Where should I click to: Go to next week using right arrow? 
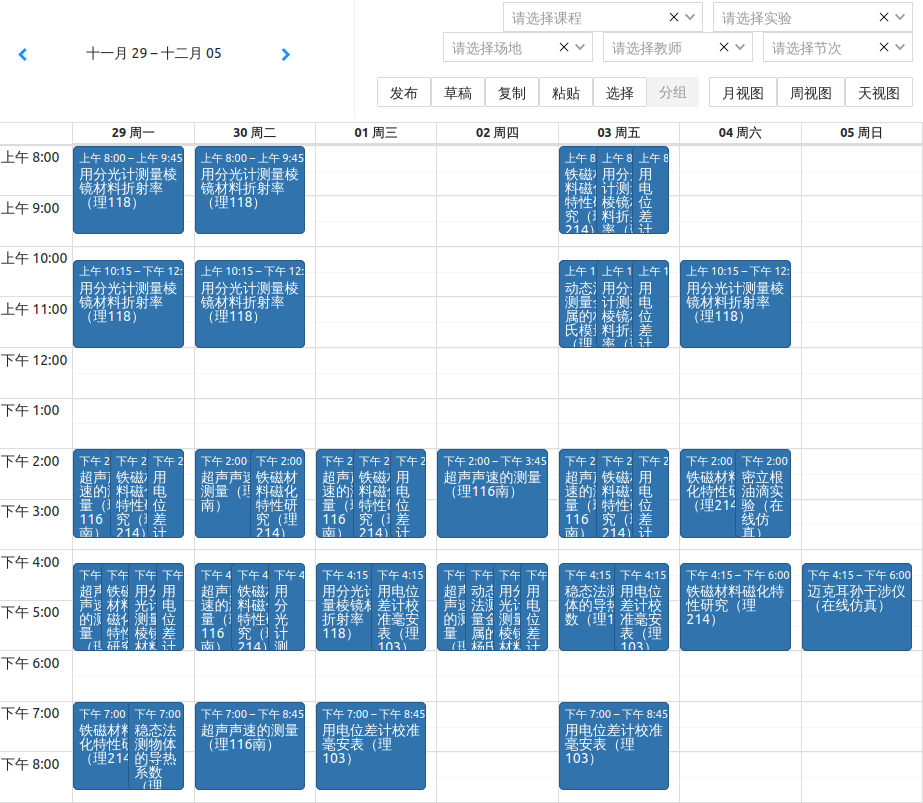(286, 54)
